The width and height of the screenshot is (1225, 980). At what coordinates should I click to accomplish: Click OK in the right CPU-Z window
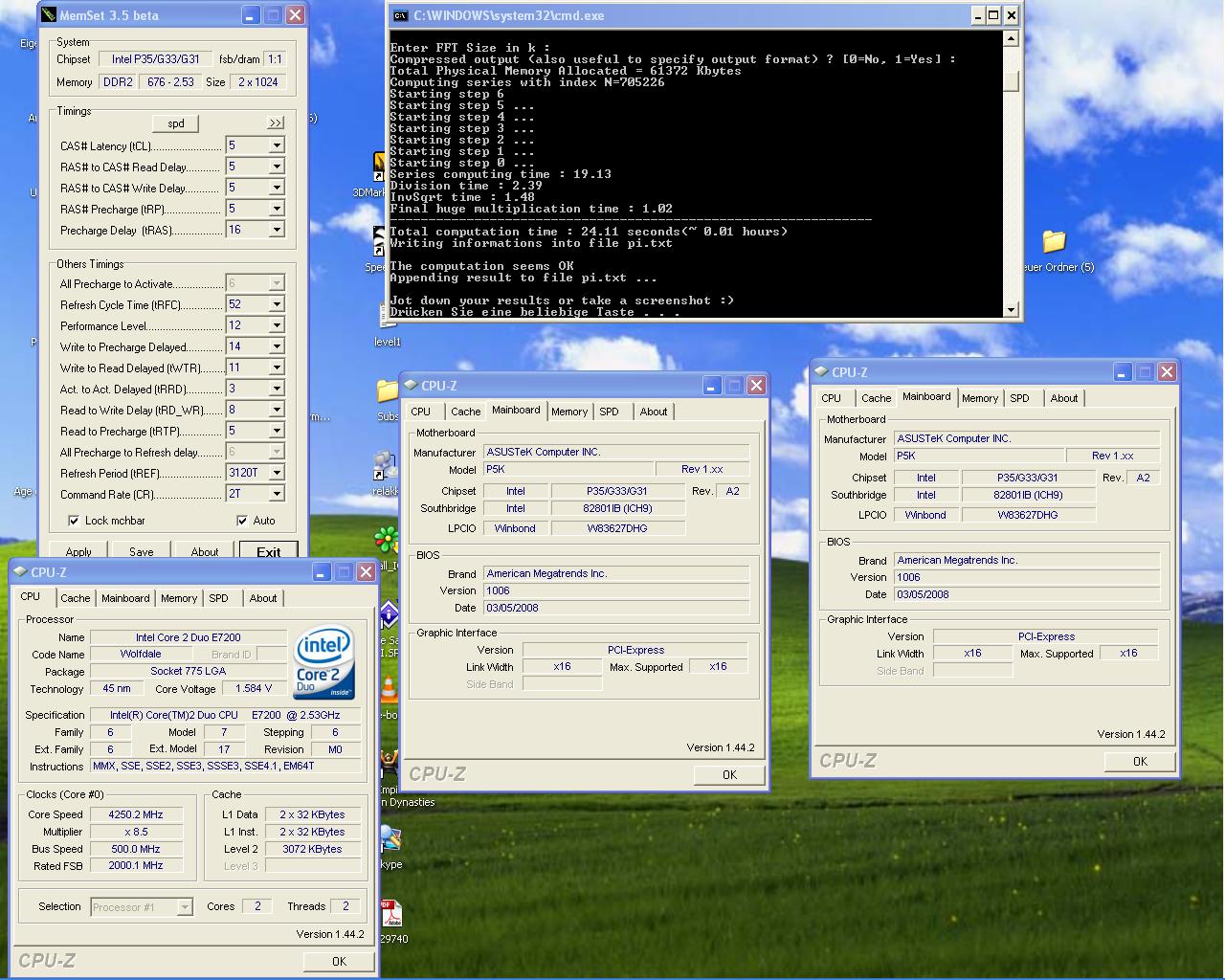click(1140, 761)
